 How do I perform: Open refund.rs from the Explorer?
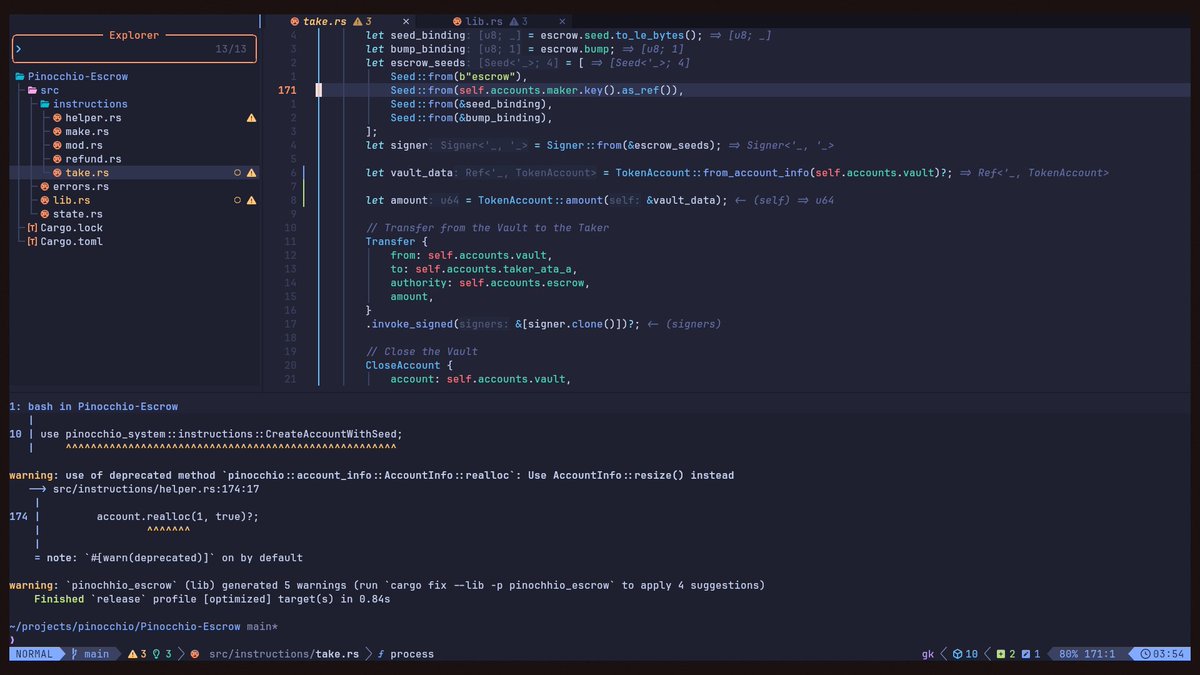[x=93, y=159]
